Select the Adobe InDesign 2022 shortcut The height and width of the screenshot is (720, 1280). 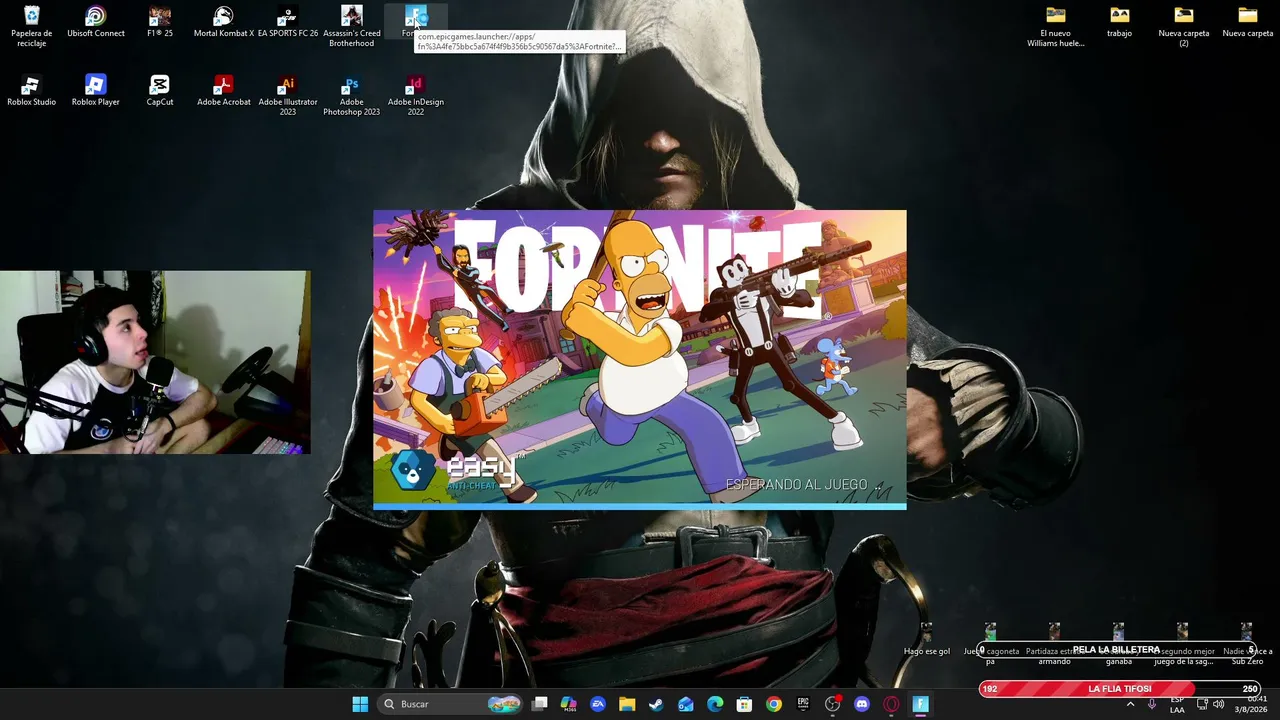[416, 95]
